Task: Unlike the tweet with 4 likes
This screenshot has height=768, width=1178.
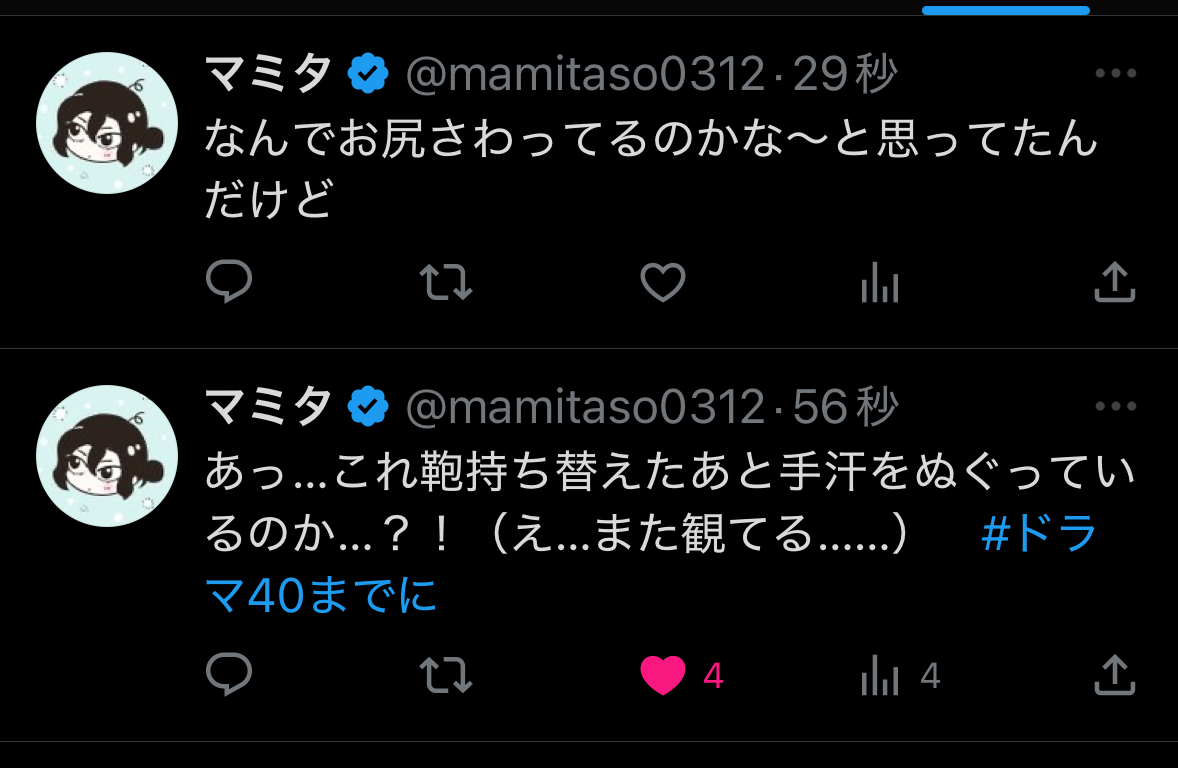Action: pyautogui.click(x=663, y=674)
